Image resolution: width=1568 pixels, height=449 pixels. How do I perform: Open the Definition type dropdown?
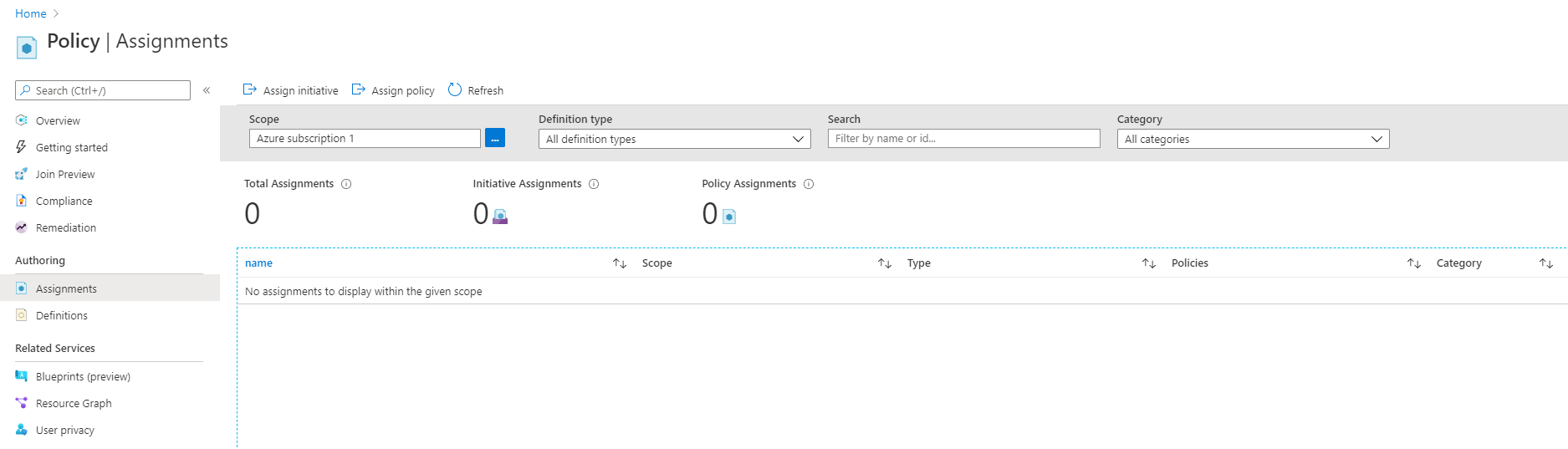click(674, 139)
